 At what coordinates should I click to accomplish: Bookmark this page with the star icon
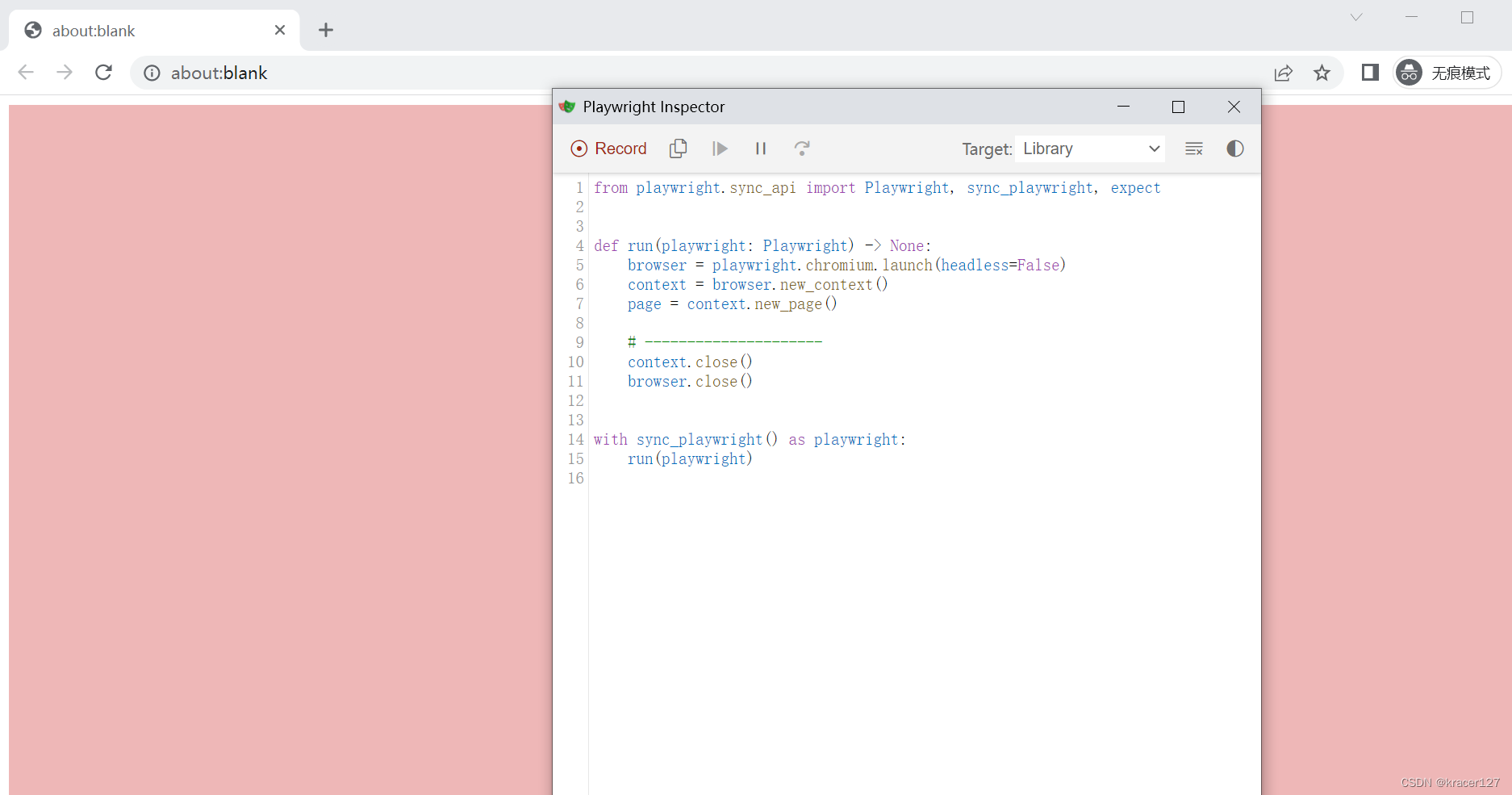point(1322,73)
